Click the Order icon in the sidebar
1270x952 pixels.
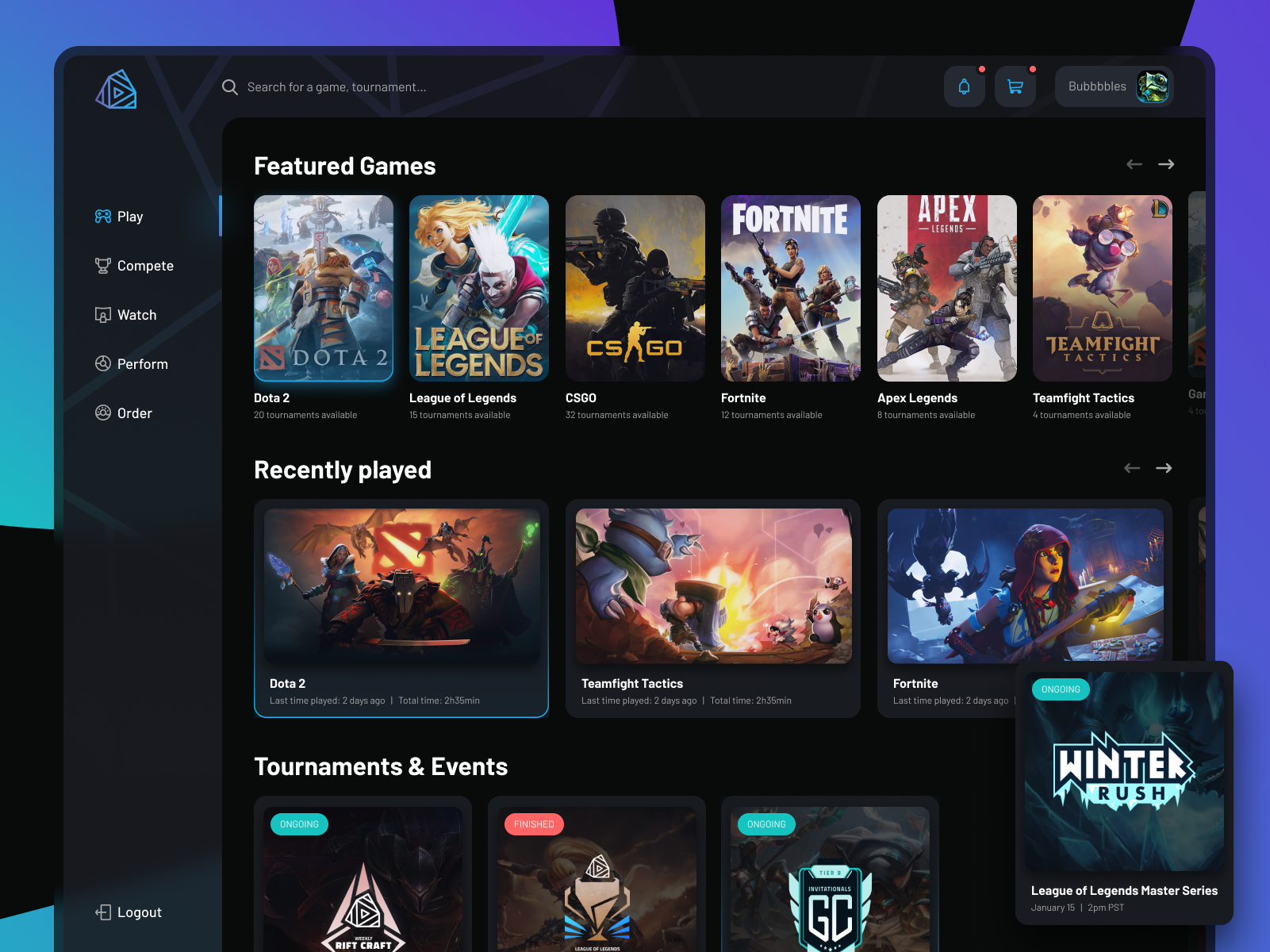(103, 413)
